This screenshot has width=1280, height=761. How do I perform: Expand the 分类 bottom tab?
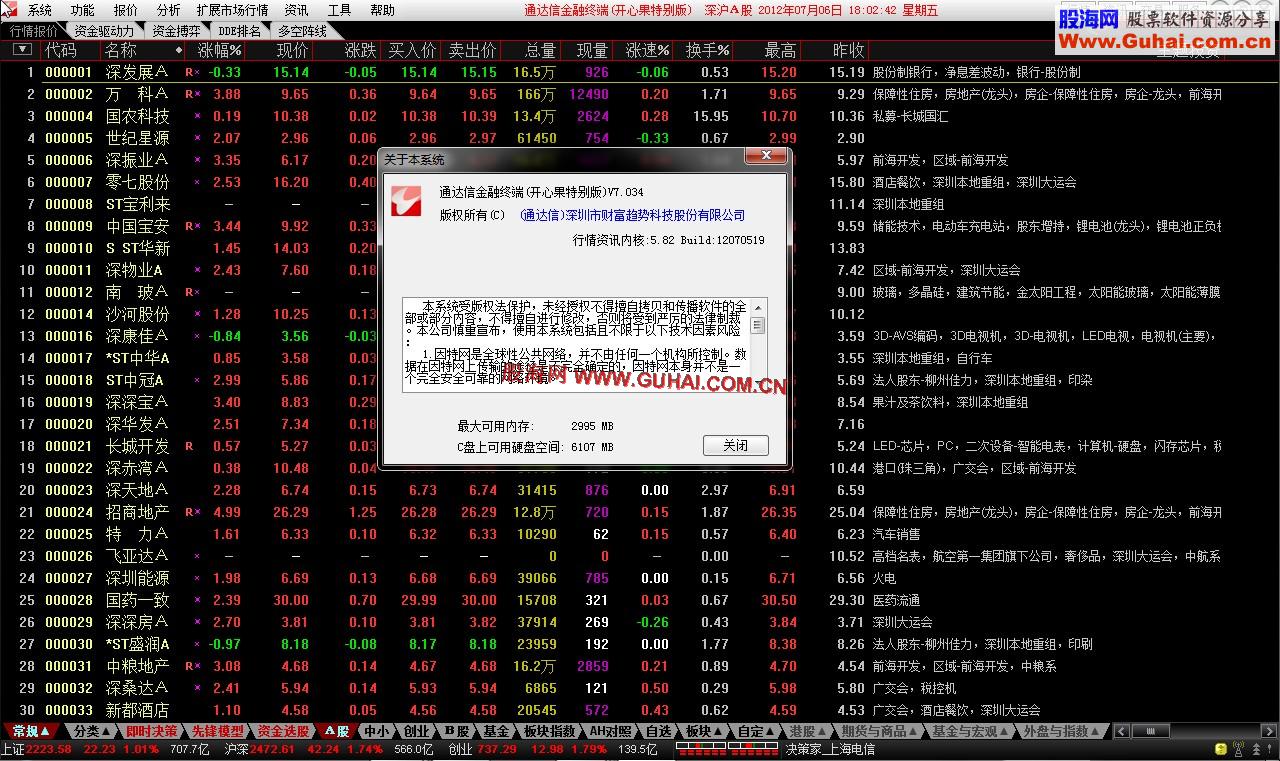pos(92,732)
